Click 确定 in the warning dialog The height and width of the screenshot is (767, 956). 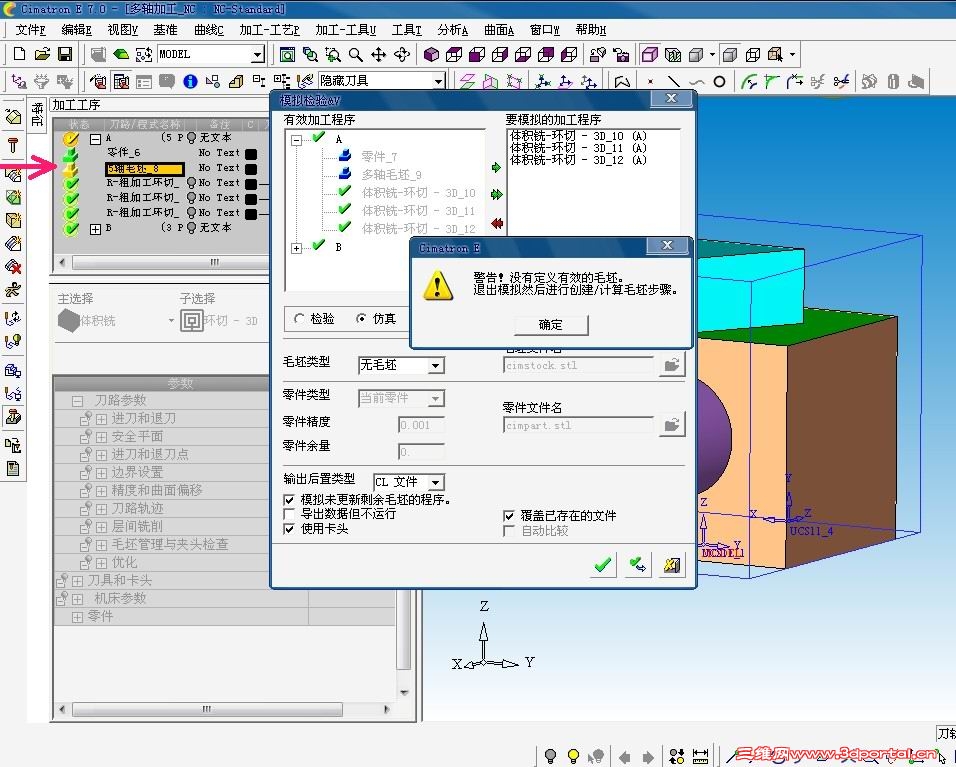[551, 325]
